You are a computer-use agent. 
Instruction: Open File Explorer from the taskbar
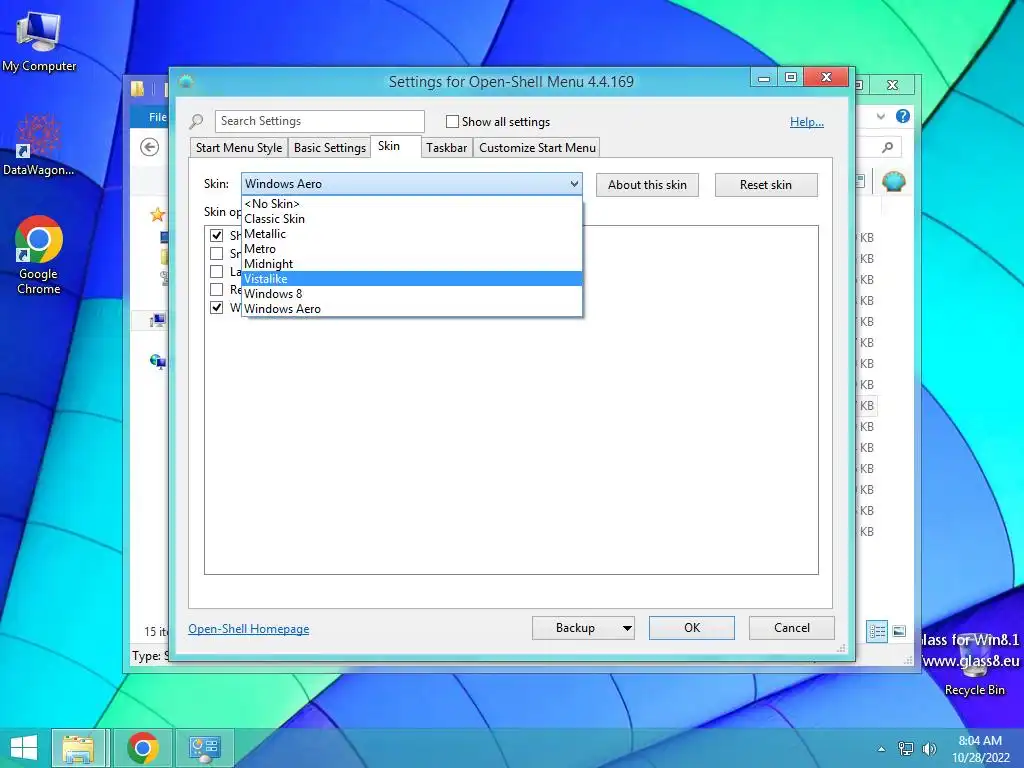[78, 748]
